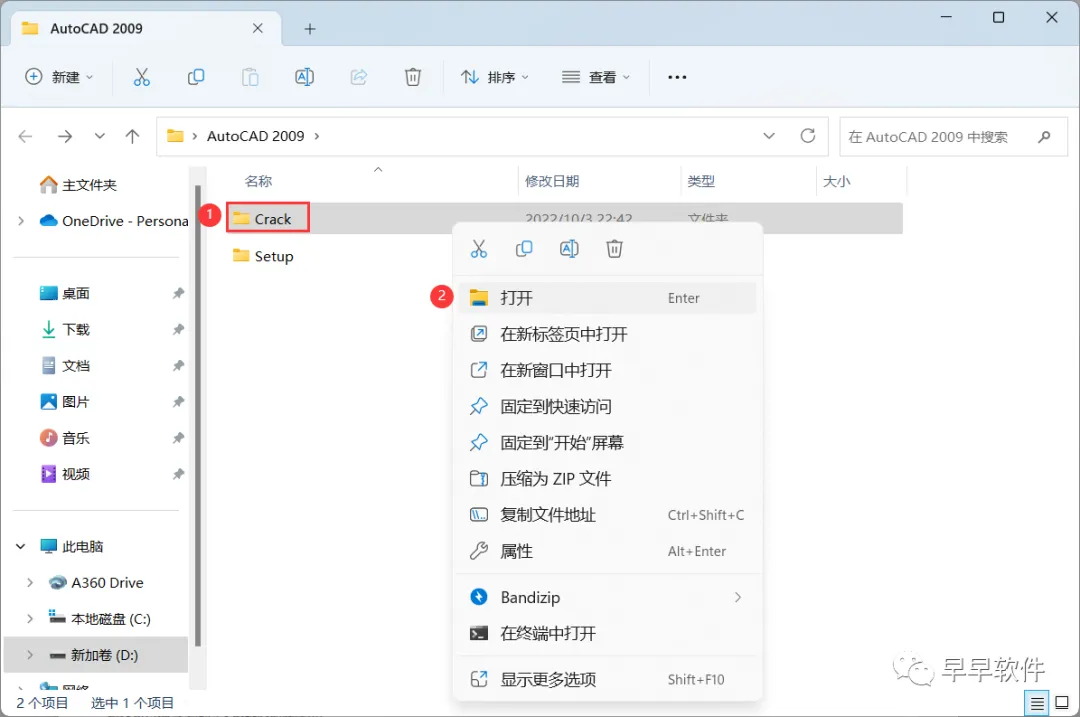1080x717 pixels.
Task: Expand the 新加卷 (D:) node
Action: [x=30, y=655]
